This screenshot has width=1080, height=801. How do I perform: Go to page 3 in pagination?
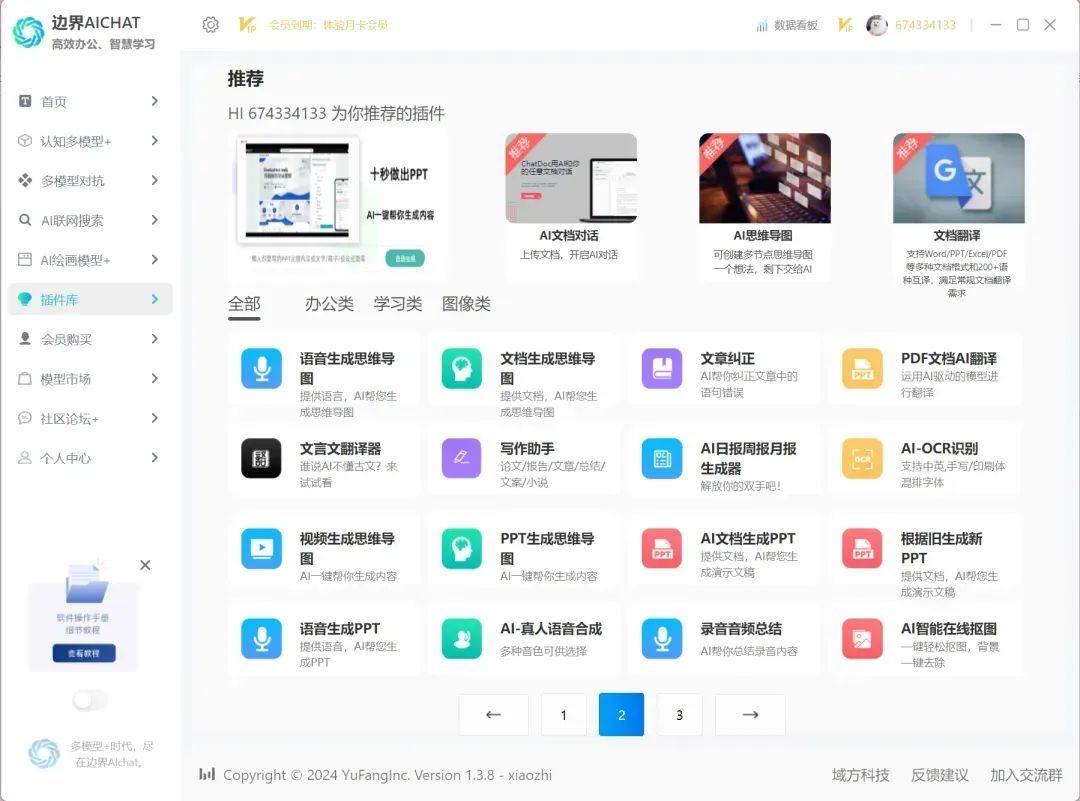point(679,715)
